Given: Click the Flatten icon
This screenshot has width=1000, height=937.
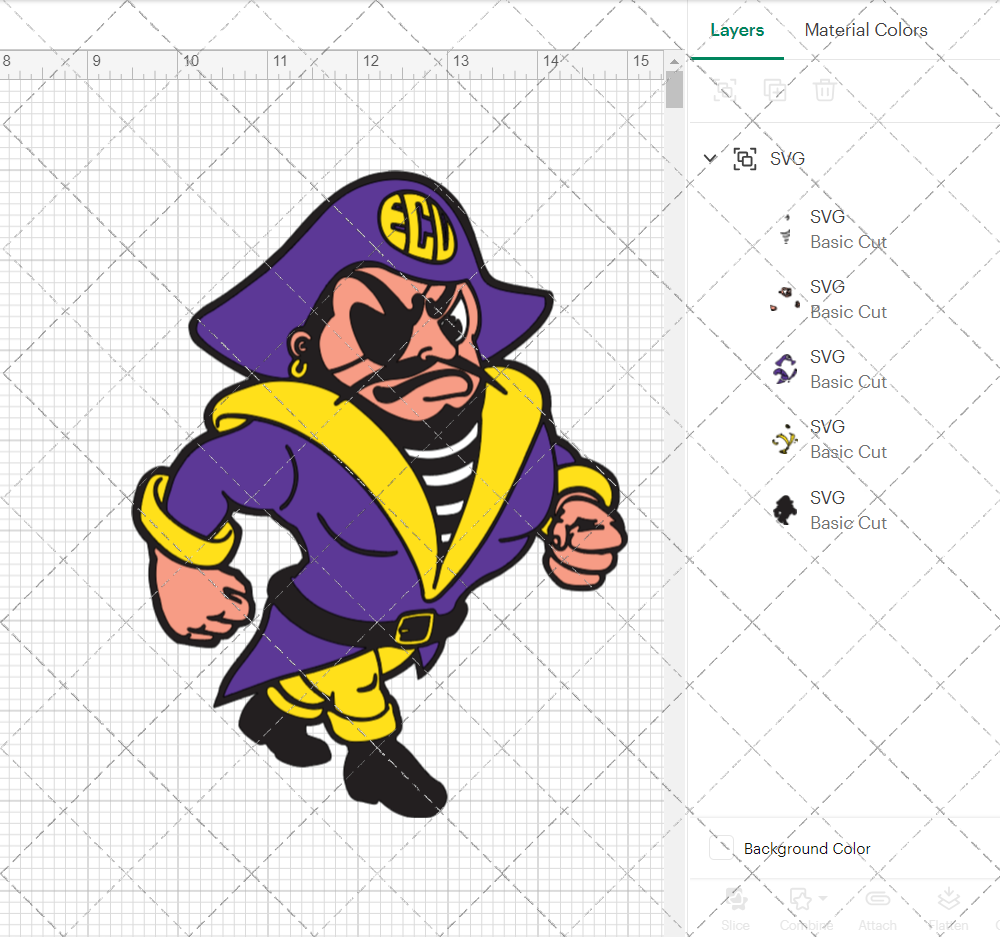Looking at the screenshot, I should tap(948, 899).
